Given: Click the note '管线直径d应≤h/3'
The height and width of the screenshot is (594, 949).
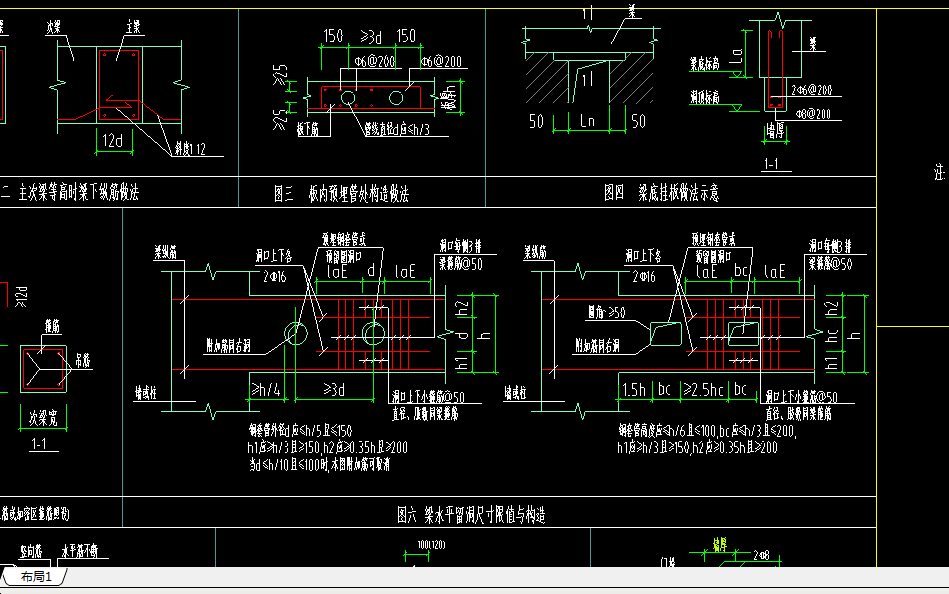Looking at the screenshot, I should coord(397,129).
